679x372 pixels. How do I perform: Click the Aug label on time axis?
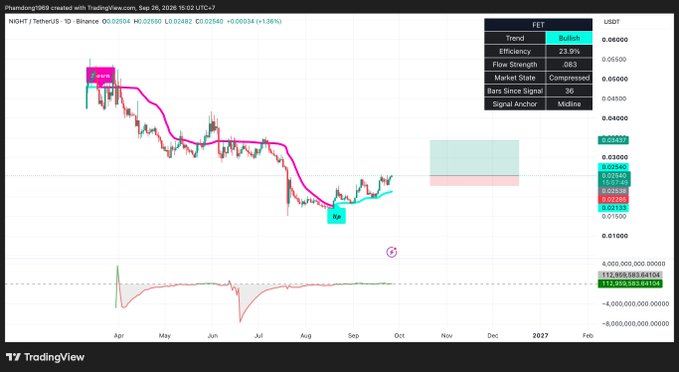click(x=306, y=336)
